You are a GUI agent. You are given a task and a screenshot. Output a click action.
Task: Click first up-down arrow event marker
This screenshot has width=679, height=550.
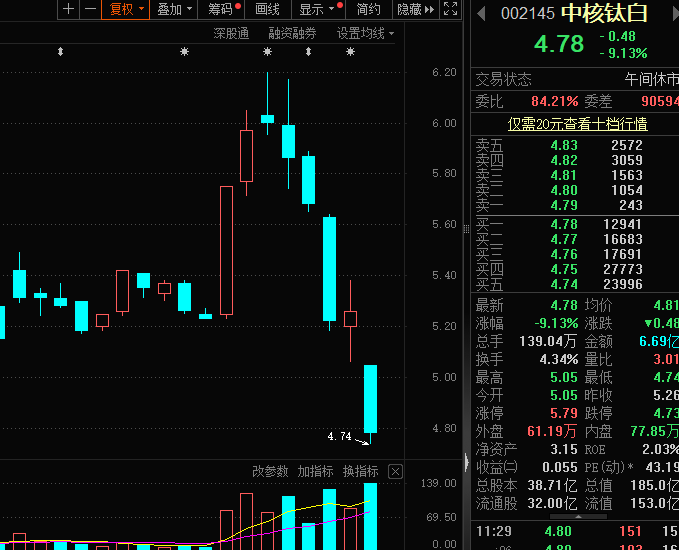click(x=61, y=52)
